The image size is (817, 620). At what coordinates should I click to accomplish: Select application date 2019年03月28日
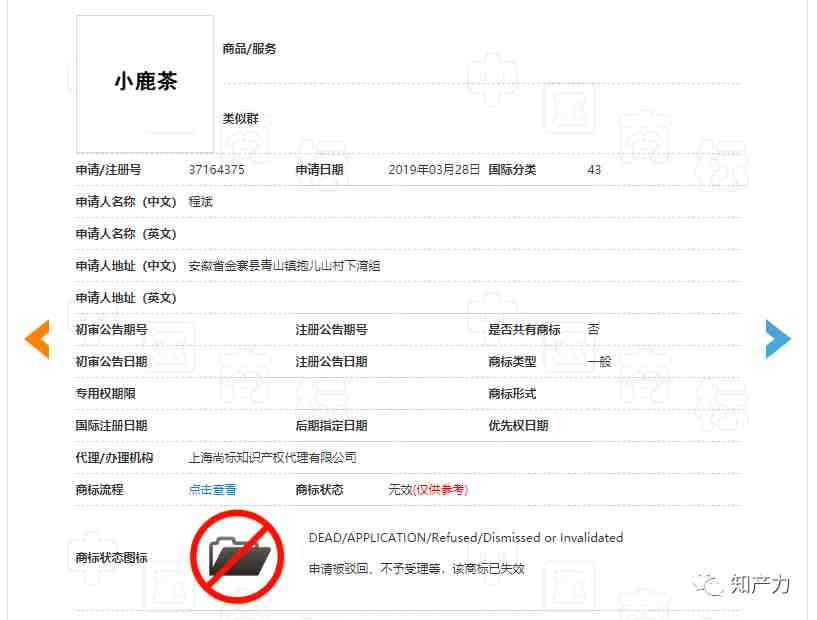(x=434, y=170)
